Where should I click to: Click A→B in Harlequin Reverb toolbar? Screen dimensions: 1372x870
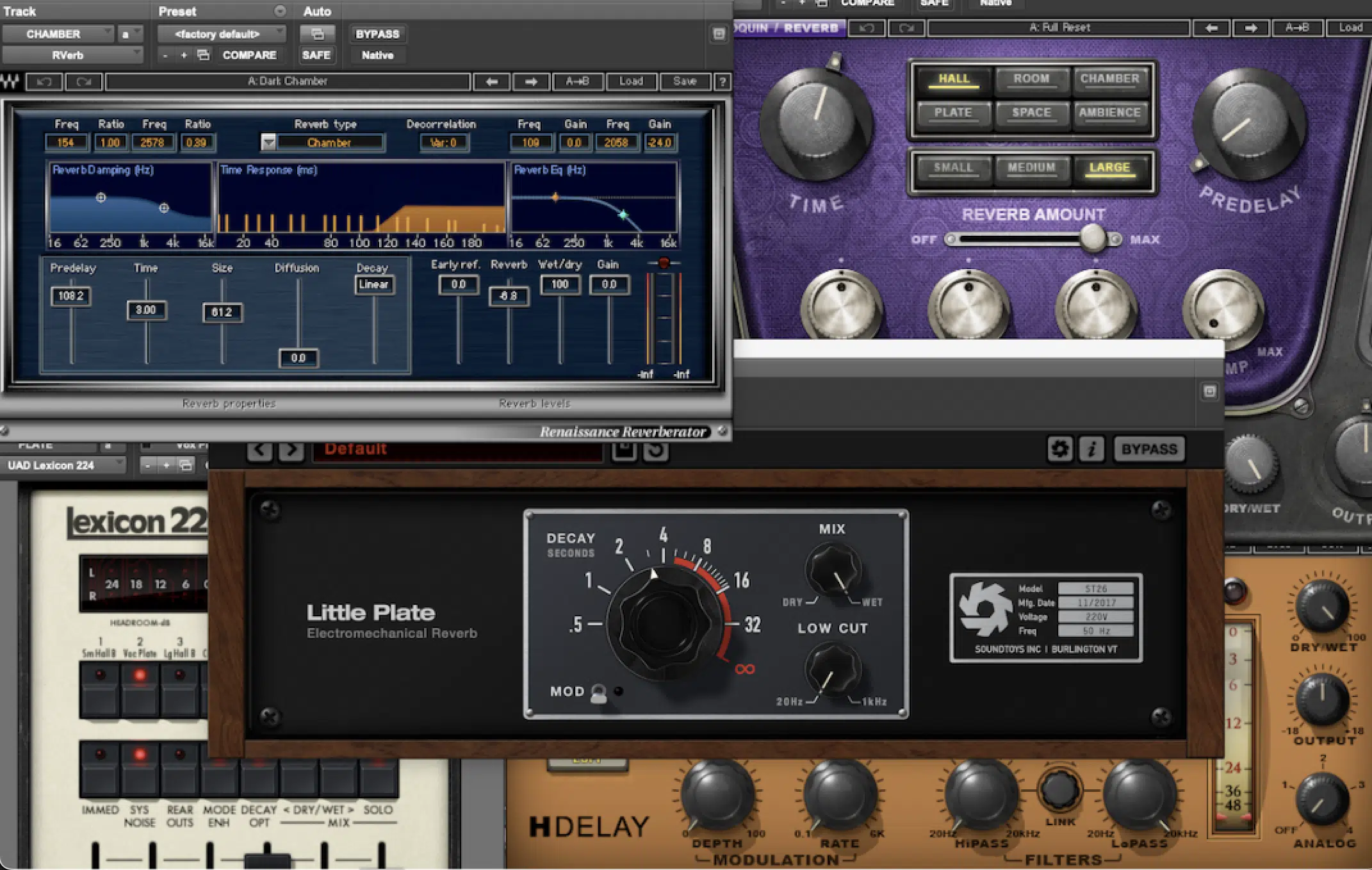coord(1297,28)
